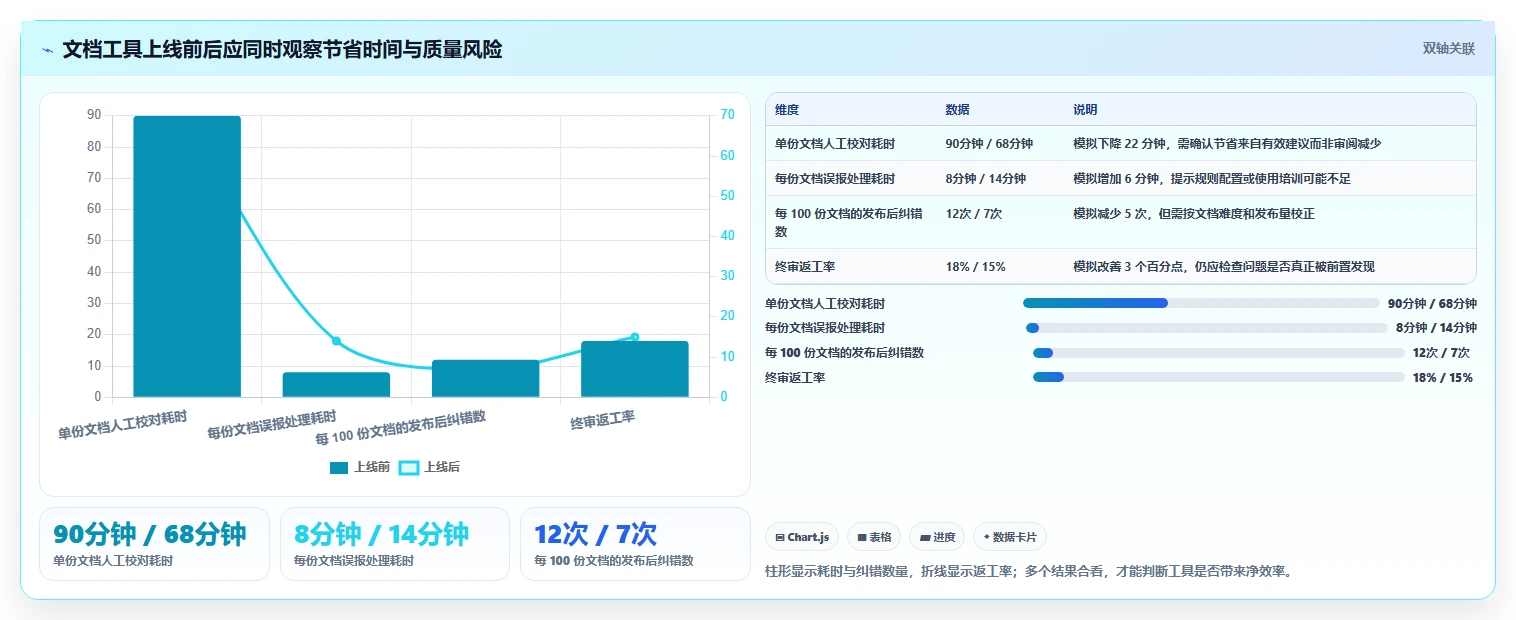This screenshot has height=620, width=1516.
Task: Click the right y-axis value 70
Action: [728, 115]
